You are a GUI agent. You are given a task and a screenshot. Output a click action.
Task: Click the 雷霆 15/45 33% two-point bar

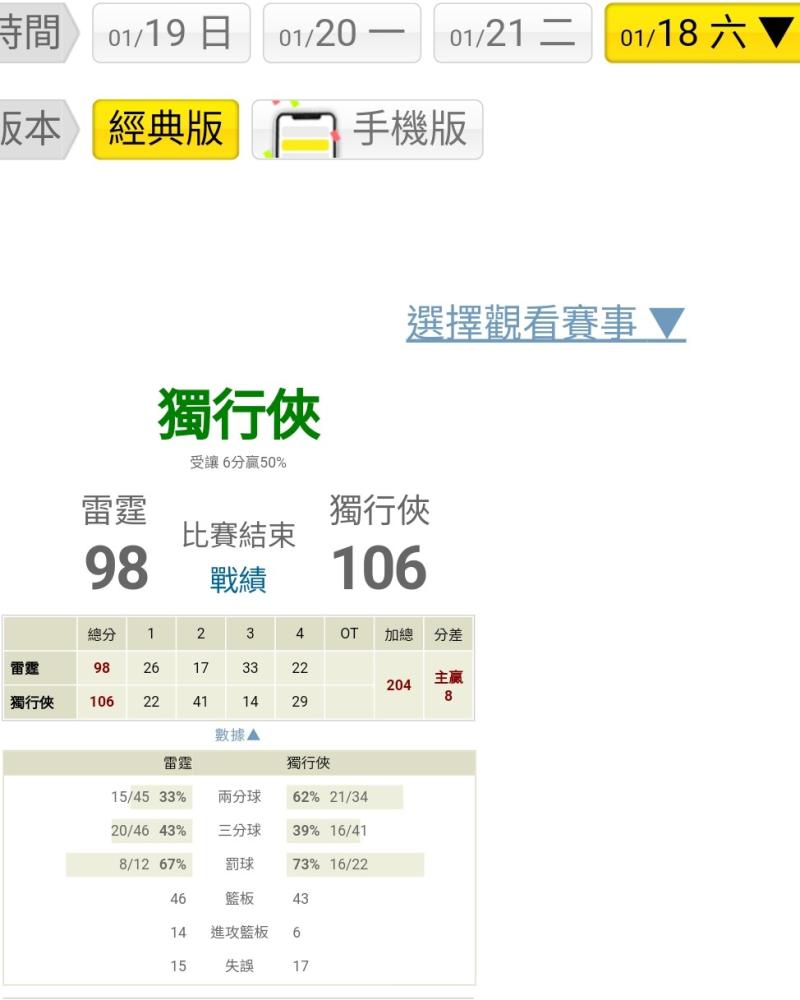point(152,797)
